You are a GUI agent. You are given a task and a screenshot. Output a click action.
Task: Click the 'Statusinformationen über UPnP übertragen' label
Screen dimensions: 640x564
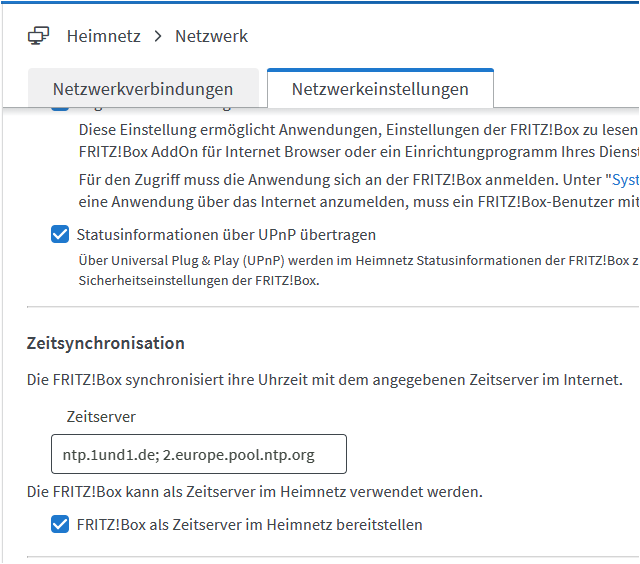226,236
